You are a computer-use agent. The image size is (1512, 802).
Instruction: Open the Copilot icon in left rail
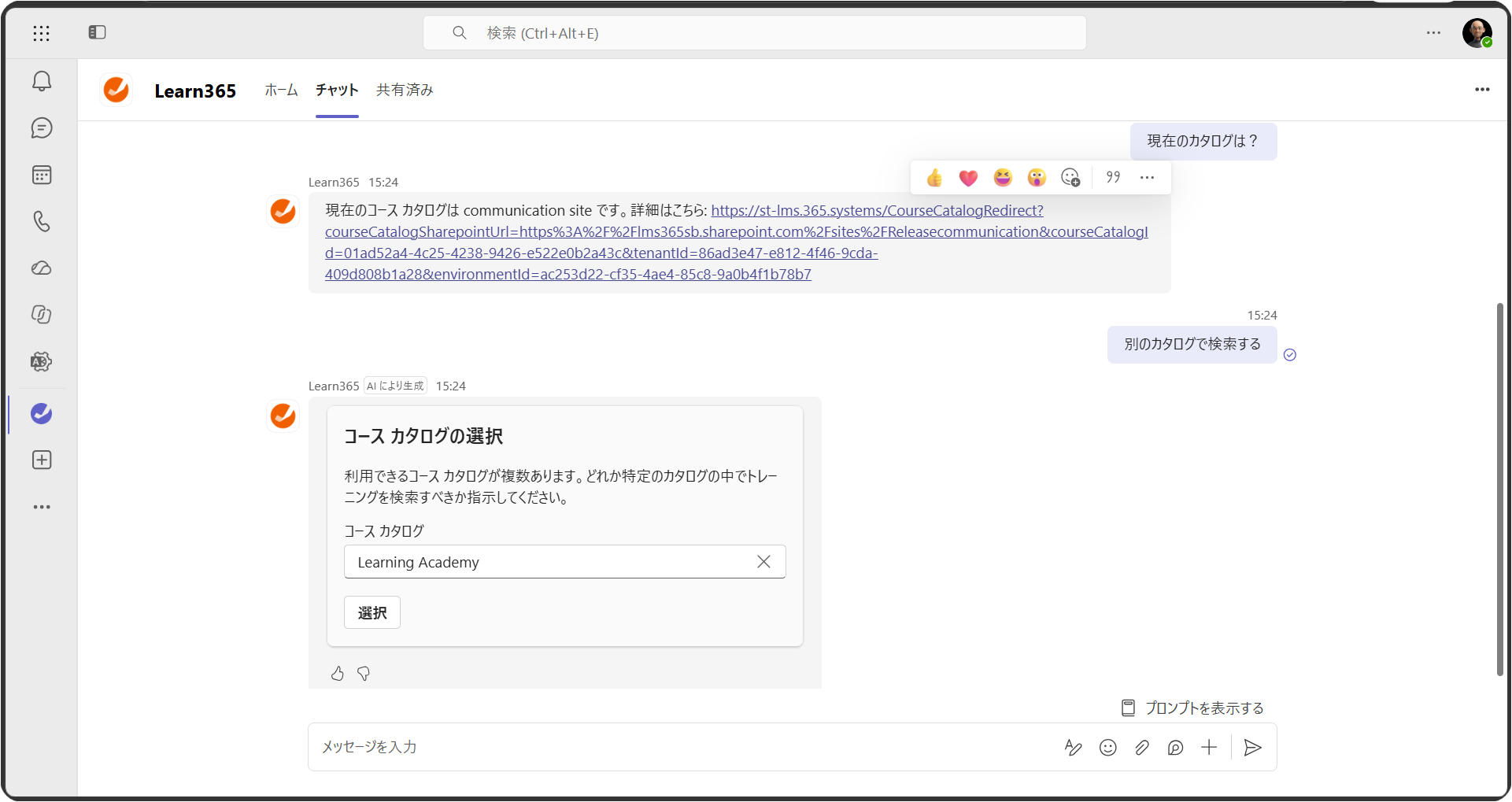pyautogui.click(x=42, y=315)
